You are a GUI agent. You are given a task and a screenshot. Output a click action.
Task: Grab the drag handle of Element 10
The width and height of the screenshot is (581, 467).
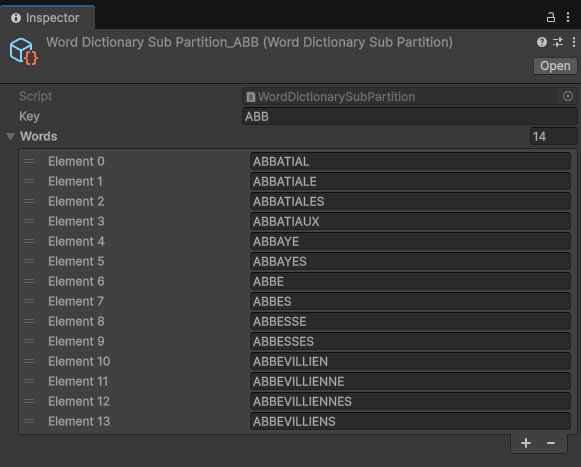point(29,361)
